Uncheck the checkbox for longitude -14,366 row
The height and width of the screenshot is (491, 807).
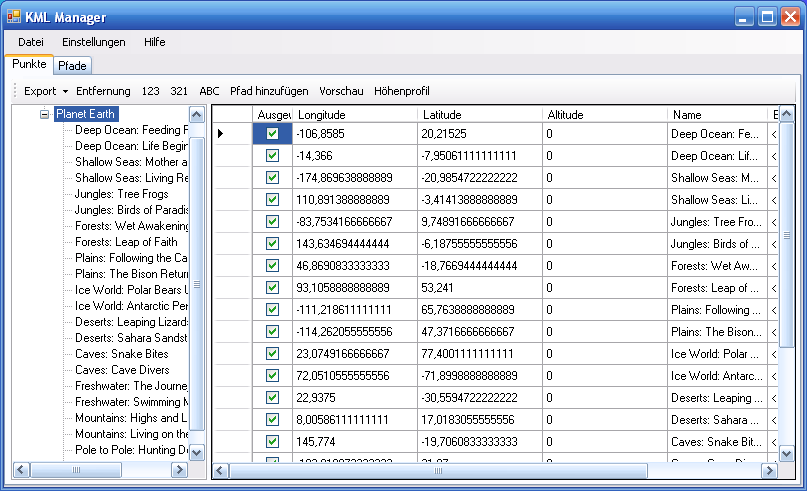click(x=272, y=156)
